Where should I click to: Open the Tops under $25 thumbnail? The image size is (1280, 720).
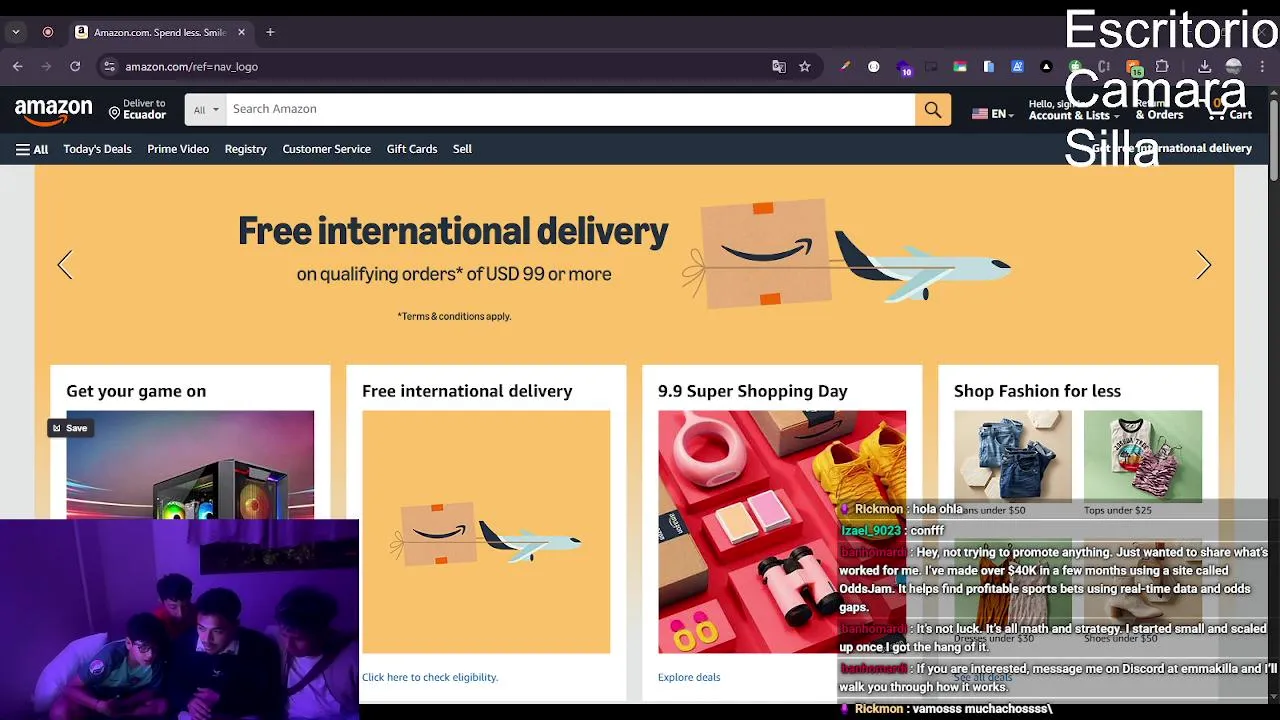[1142, 455]
